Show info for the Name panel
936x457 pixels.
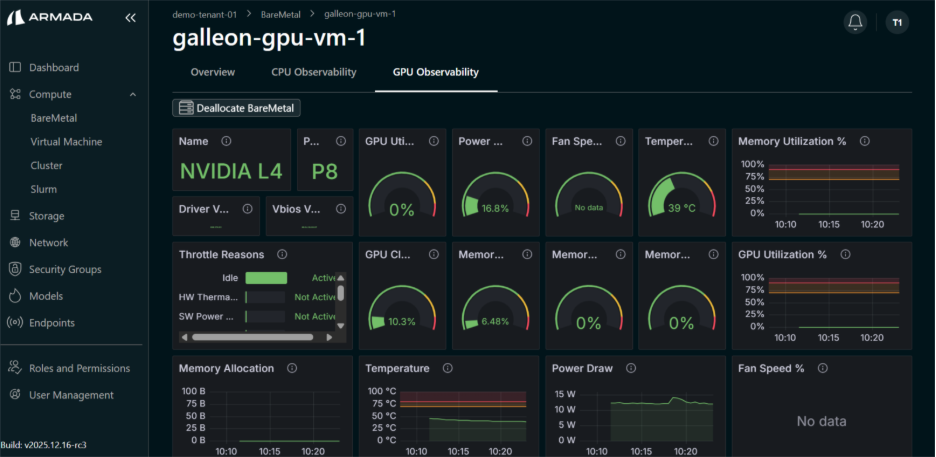(x=226, y=141)
